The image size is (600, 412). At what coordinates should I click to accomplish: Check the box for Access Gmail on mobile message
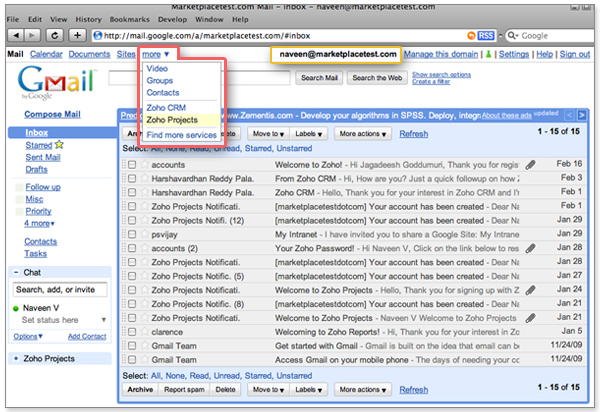[x=132, y=360]
